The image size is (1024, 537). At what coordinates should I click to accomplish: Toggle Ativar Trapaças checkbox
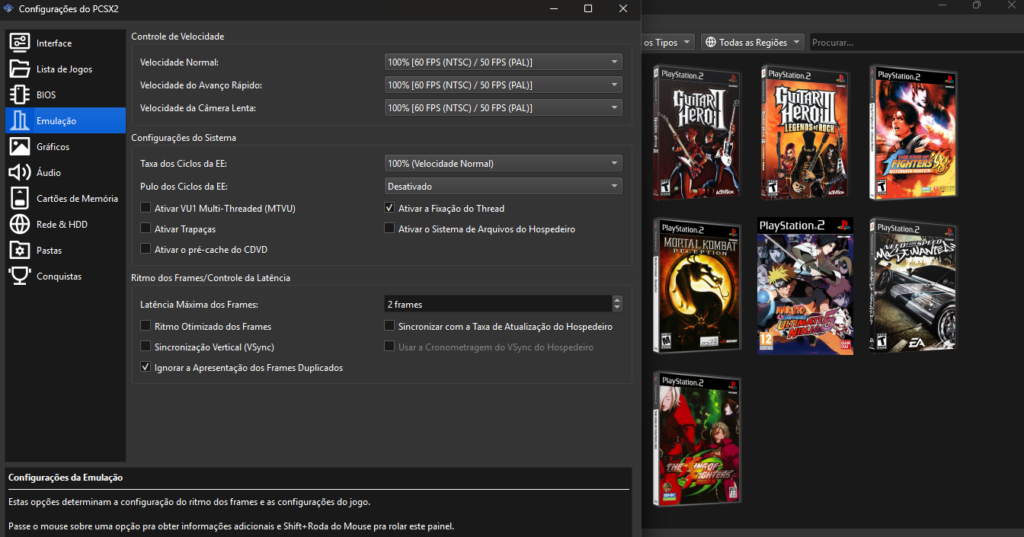point(146,228)
